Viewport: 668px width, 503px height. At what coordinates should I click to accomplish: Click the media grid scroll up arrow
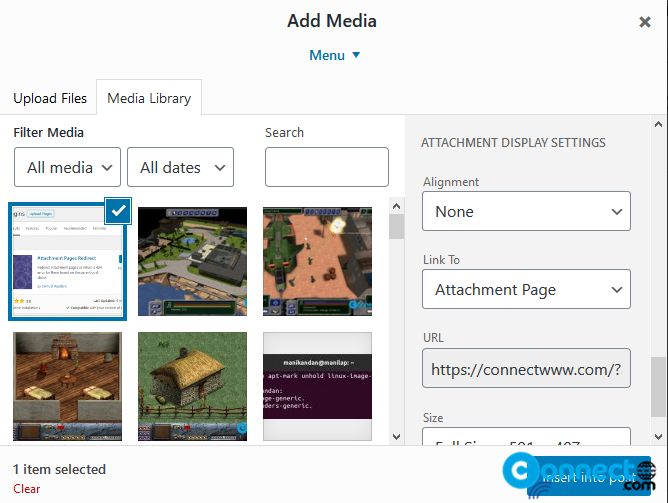tap(396, 206)
